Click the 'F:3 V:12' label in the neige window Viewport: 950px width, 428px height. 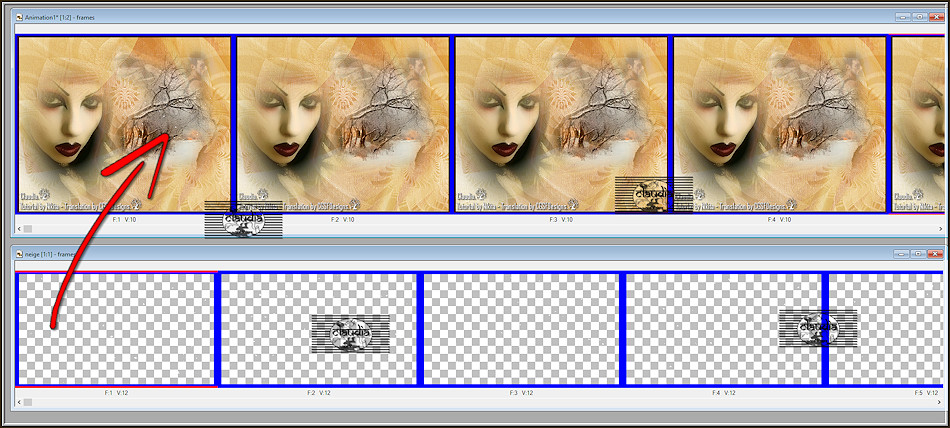521,393
